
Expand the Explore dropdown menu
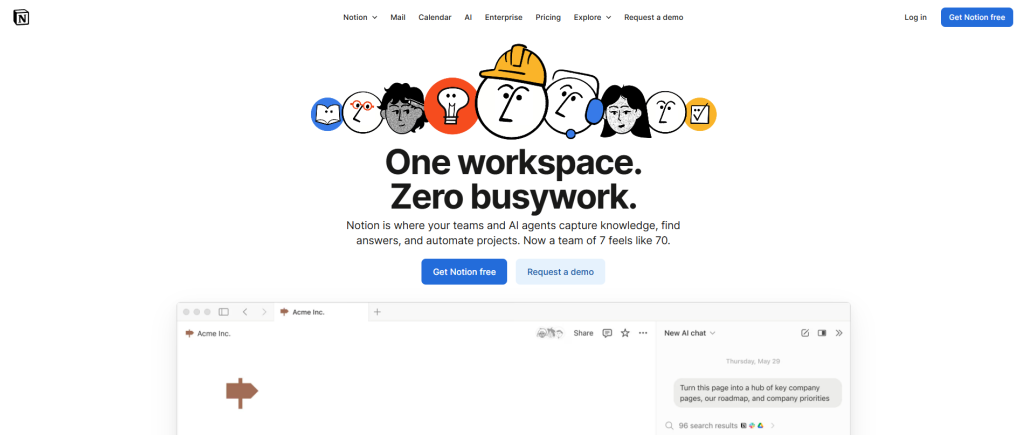tap(592, 17)
